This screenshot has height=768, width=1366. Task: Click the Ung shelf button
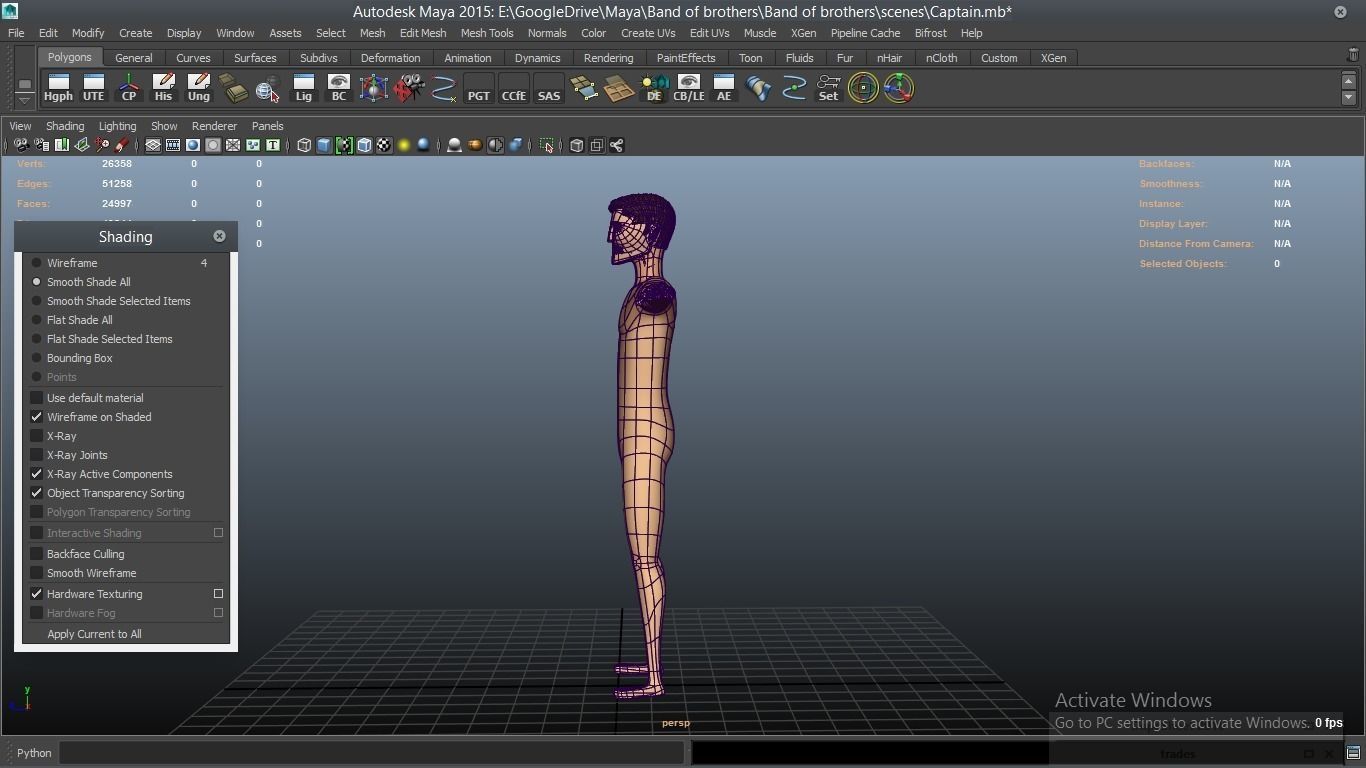198,88
